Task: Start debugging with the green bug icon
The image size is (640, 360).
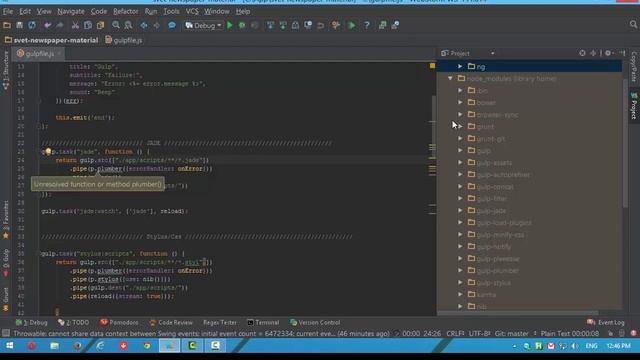Action: coord(242,25)
